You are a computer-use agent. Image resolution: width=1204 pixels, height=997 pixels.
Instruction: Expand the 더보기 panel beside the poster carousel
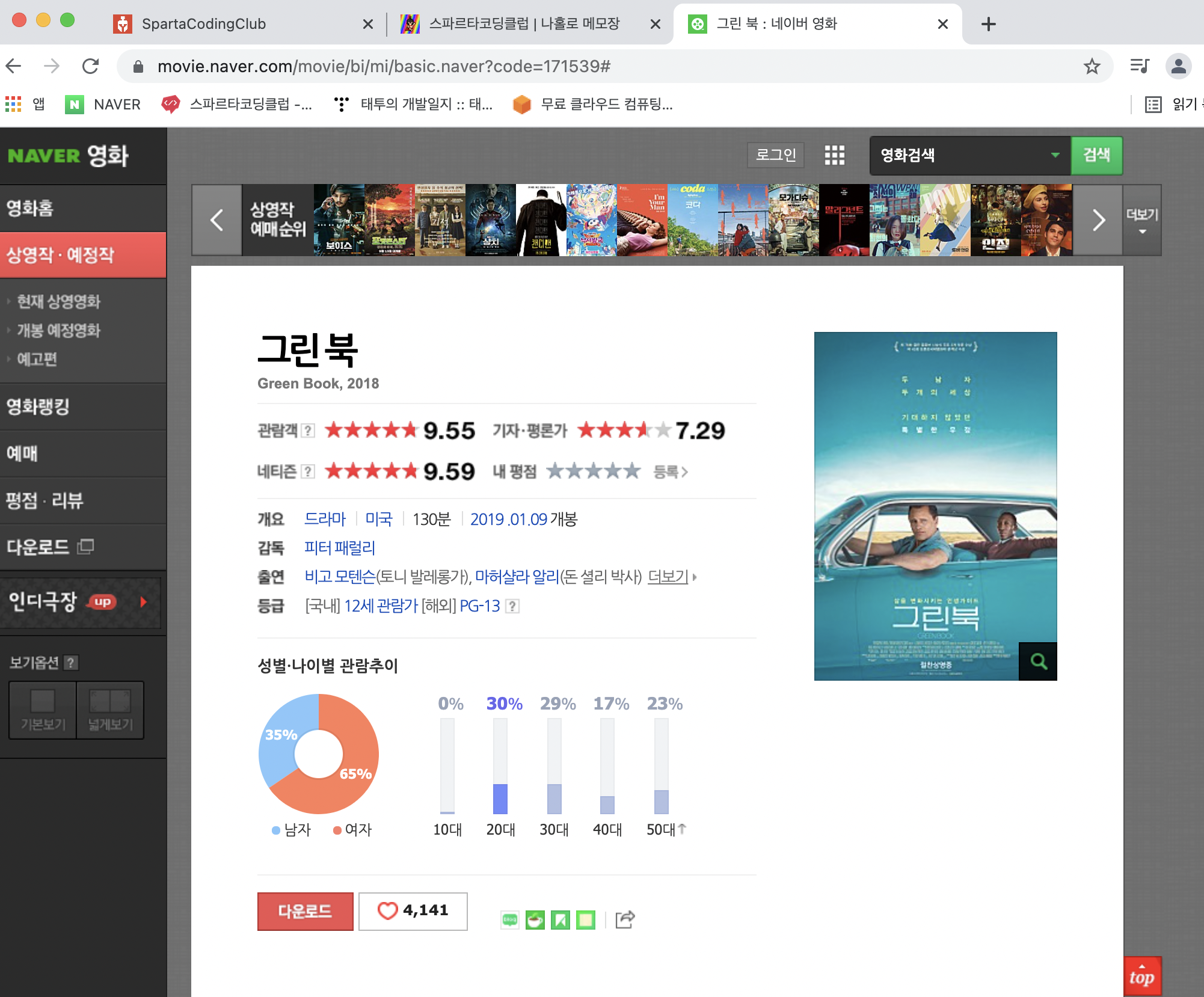pos(1141,221)
